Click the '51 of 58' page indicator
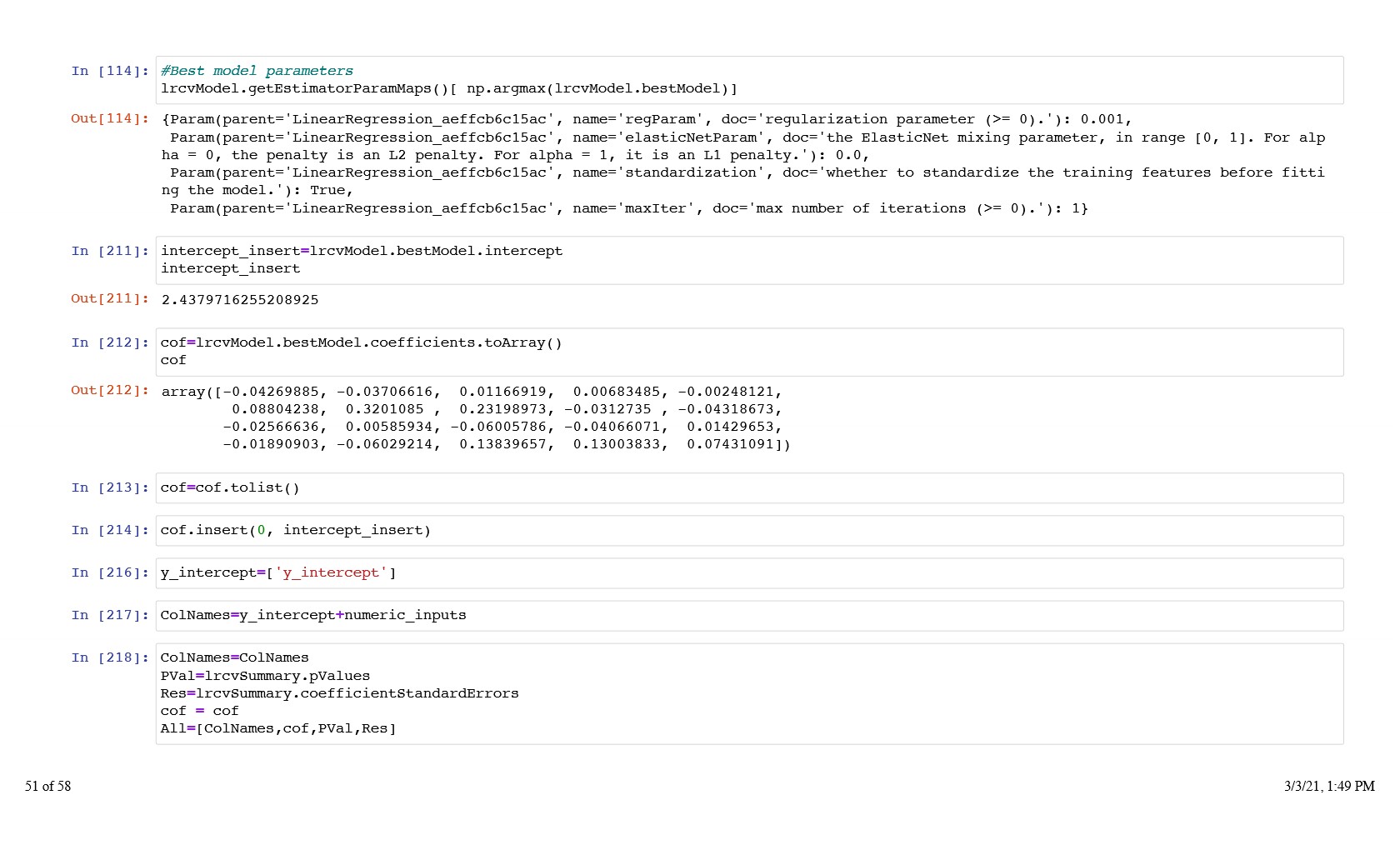Image resolution: width=1400 pixels, height=850 pixels. click(x=48, y=786)
